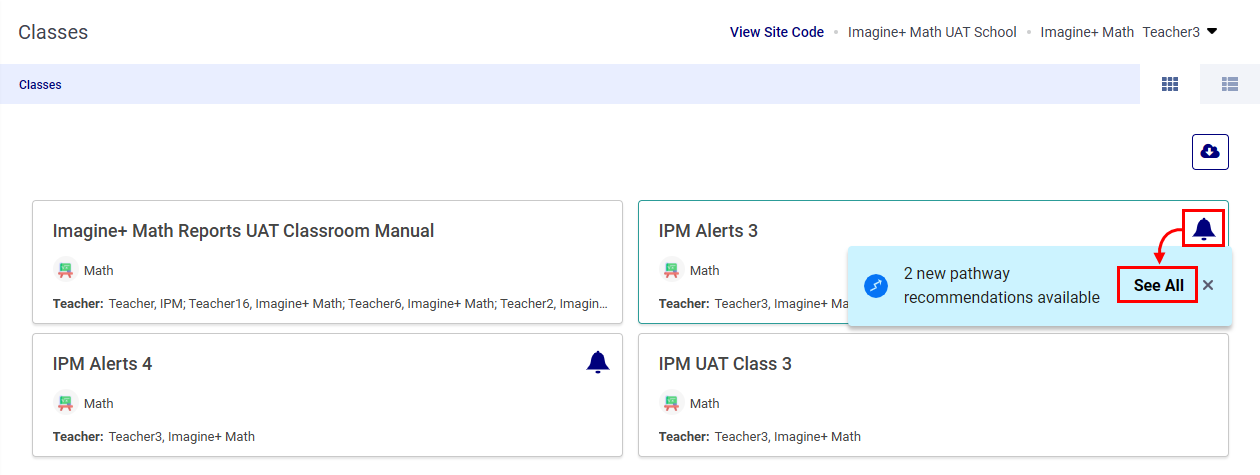This screenshot has height=475, width=1260.
Task: Open alerts bell on IPM Alerts 3
Action: 1204,229
